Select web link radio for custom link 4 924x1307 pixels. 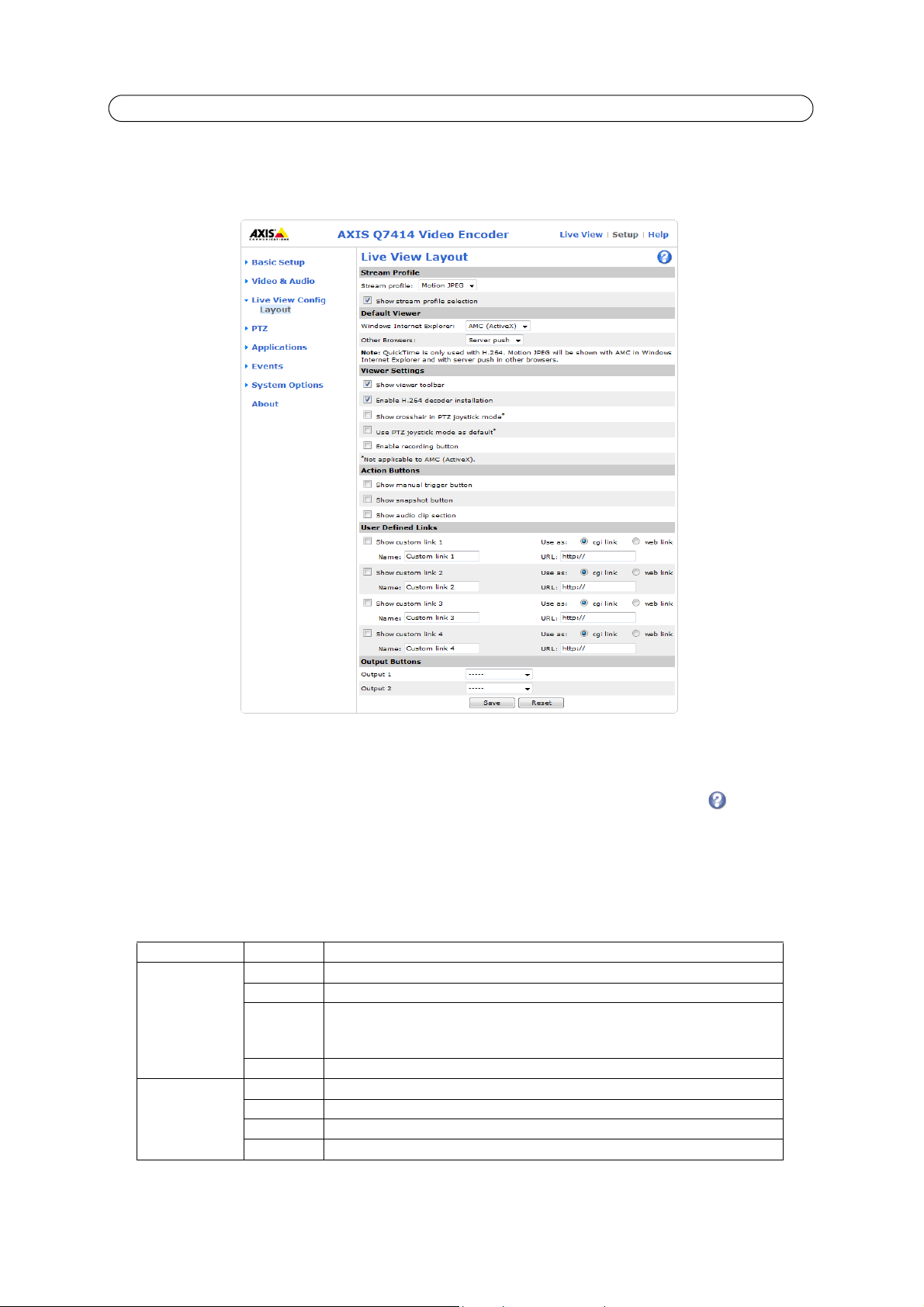(636, 633)
